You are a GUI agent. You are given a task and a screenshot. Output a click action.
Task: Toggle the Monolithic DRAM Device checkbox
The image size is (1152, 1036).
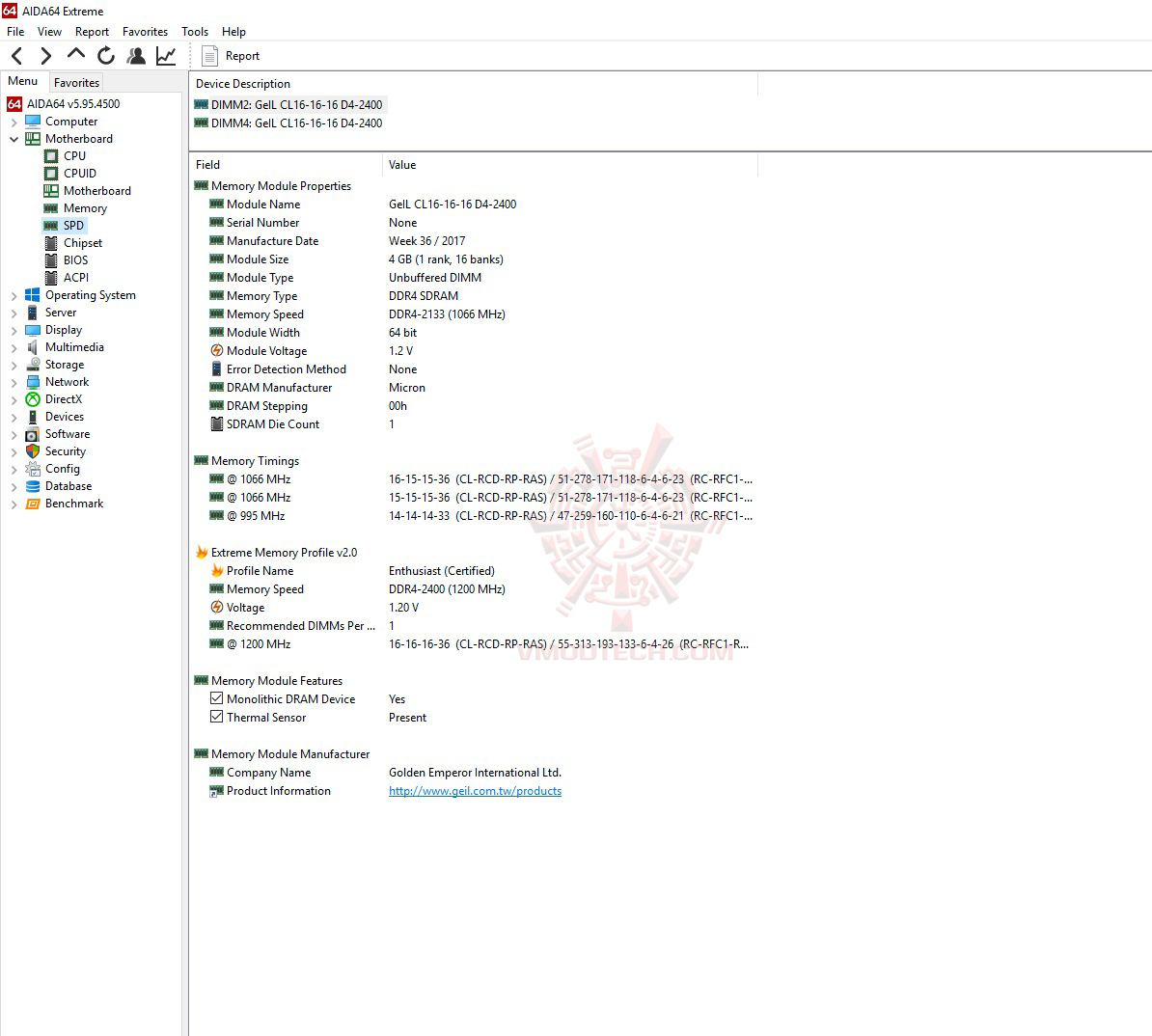[217, 698]
